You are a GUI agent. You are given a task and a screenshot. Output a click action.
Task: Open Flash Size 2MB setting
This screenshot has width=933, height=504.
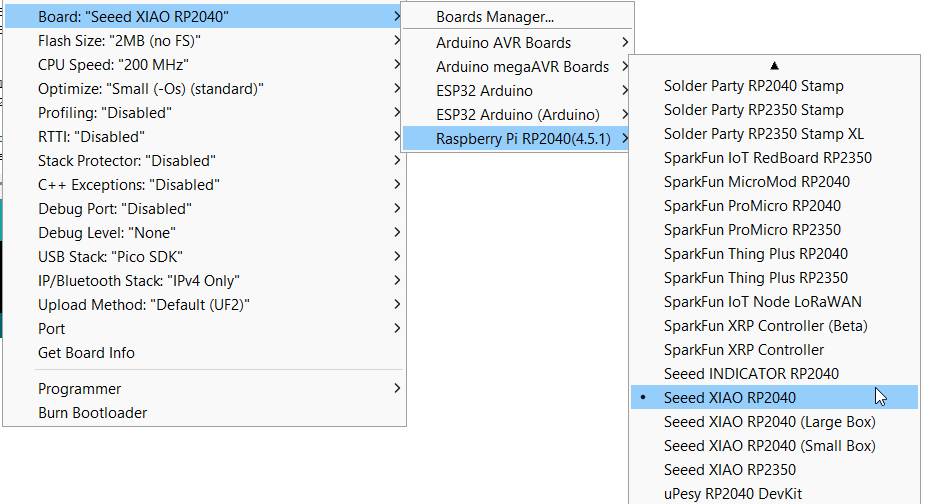coord(119,40)
